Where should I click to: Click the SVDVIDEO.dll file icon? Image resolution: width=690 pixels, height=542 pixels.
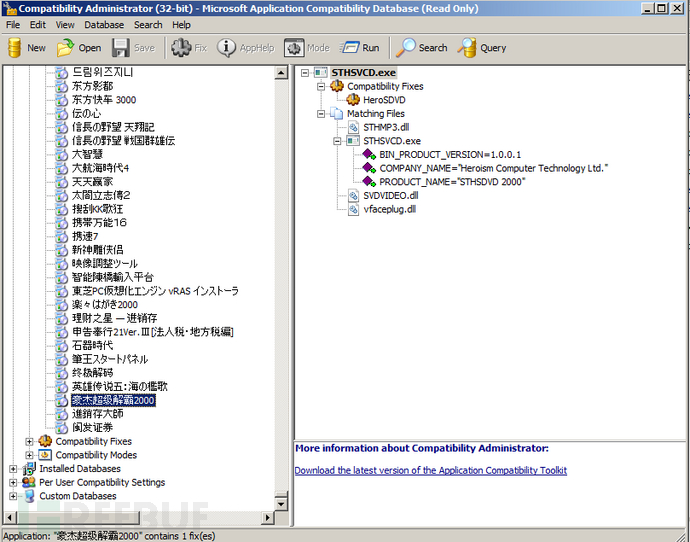[x=353, y=195]
